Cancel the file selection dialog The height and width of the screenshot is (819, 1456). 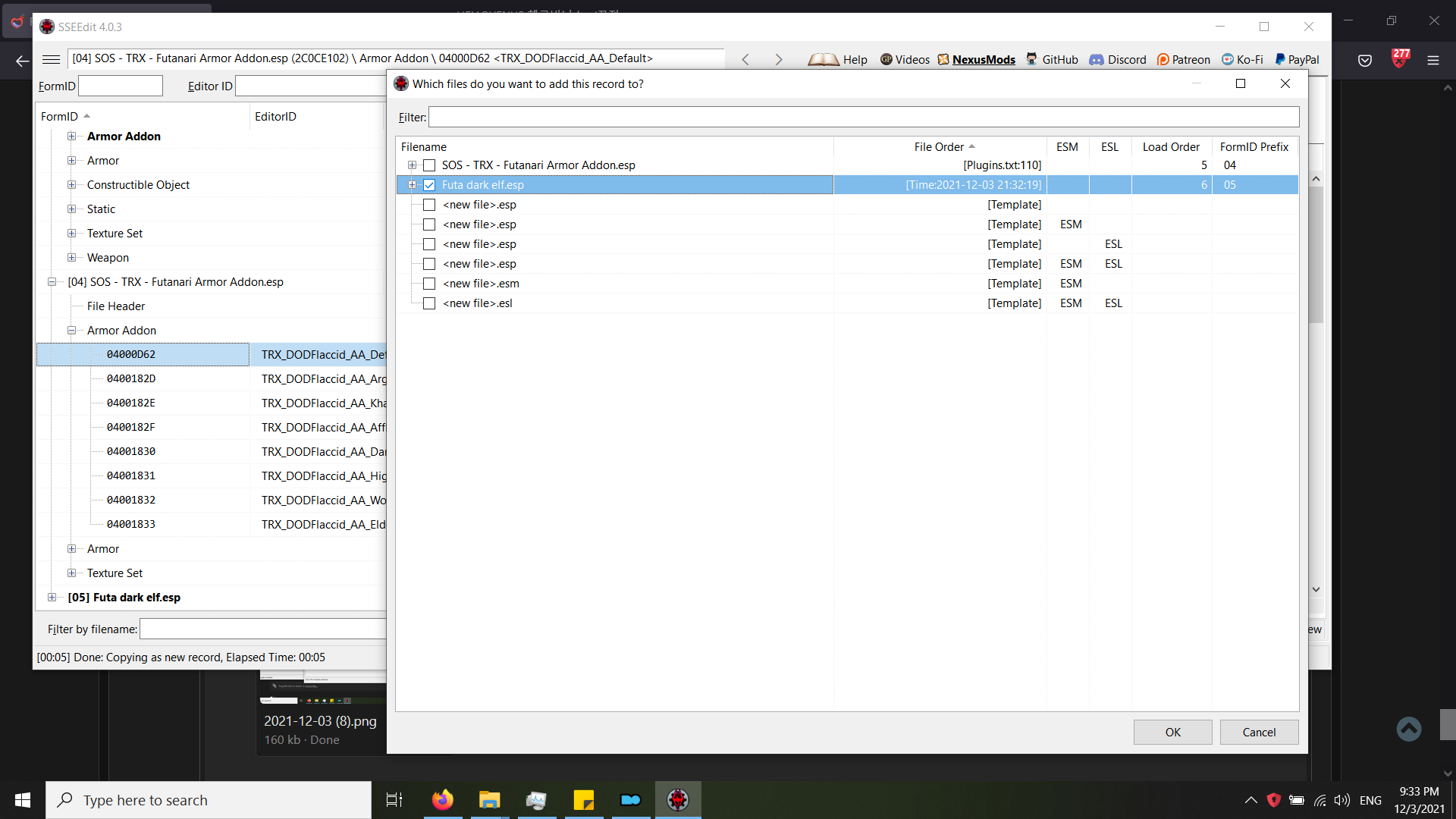point(1259,733)
